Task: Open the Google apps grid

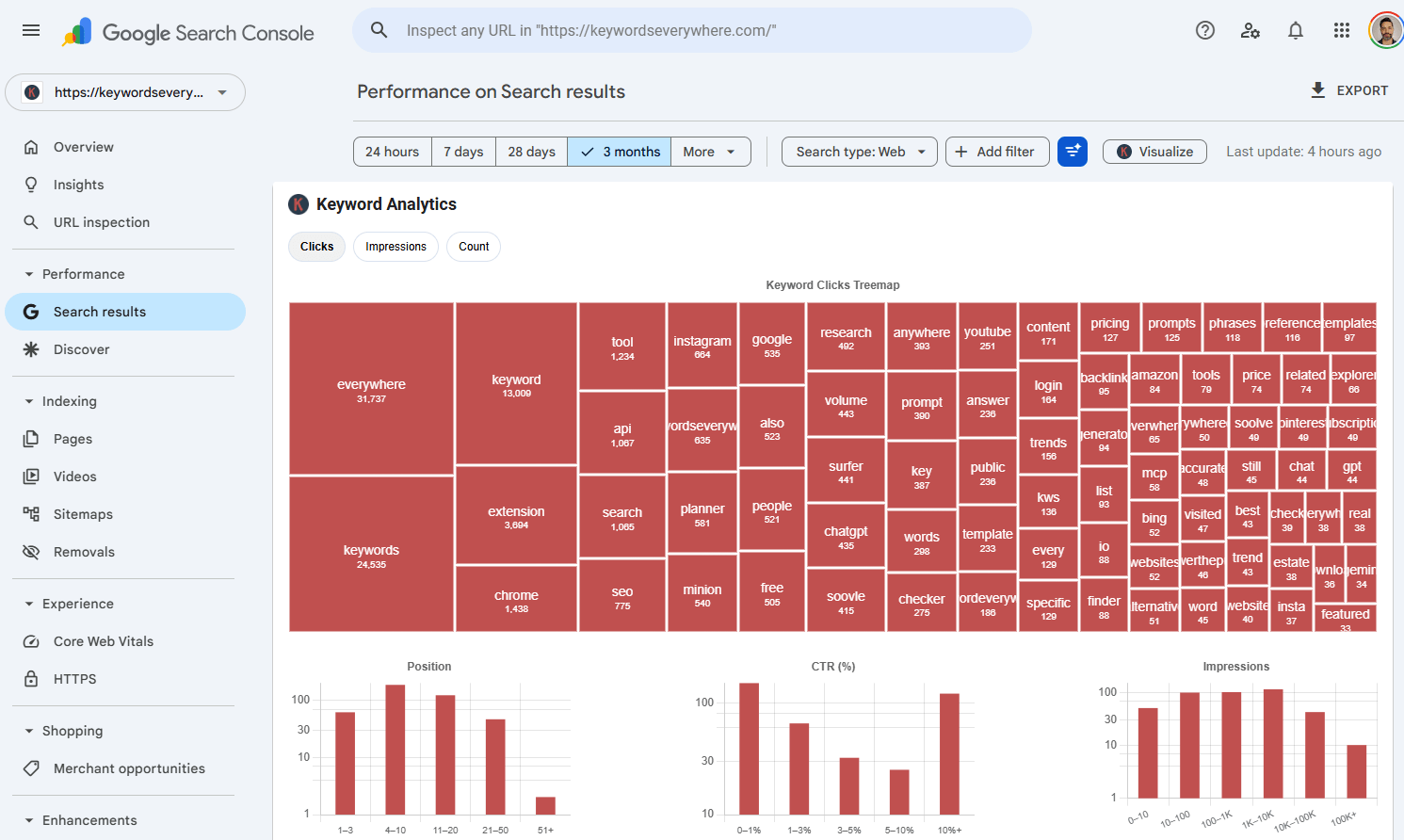Action: click(1342, 30)
